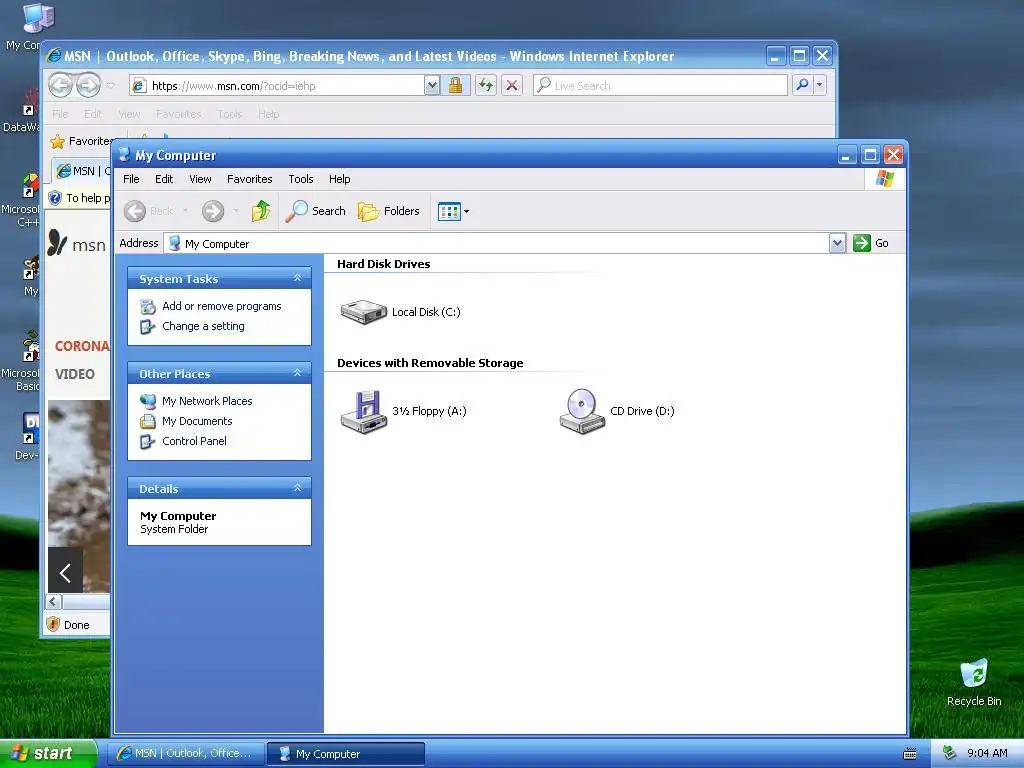Click the Windows flag logo in My Computer
Screen dimensions: 1024x768
[x=885, y=178]
